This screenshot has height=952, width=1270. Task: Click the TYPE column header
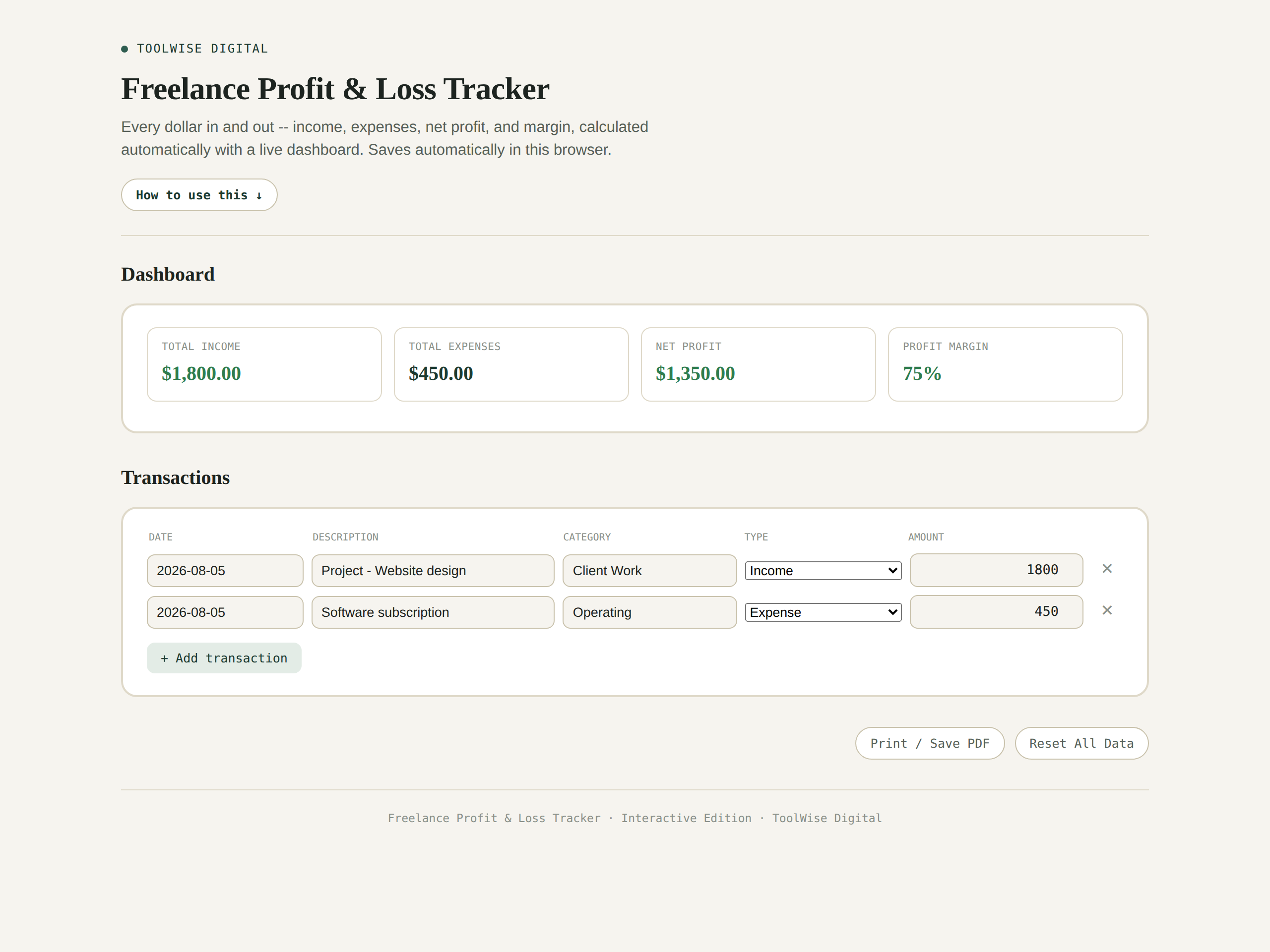[756, 537]
